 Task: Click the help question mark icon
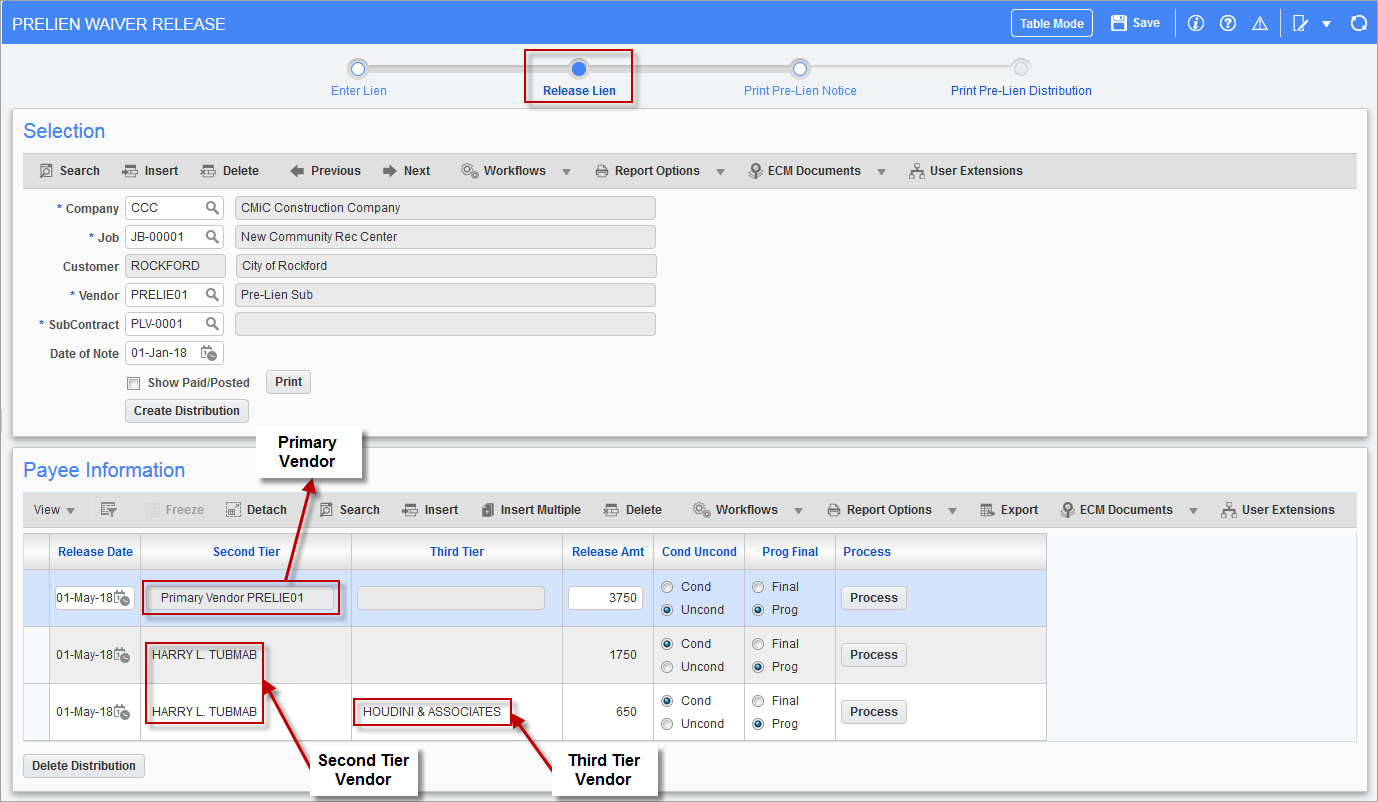tap(1228, 23)
